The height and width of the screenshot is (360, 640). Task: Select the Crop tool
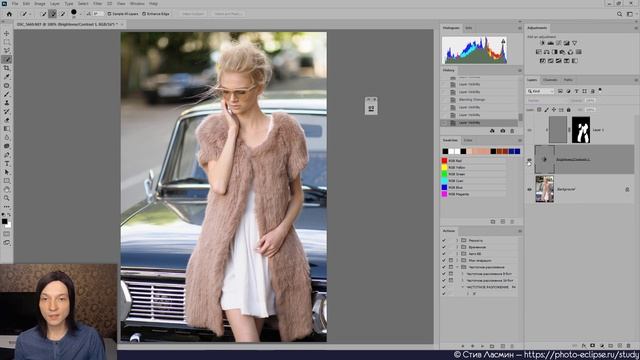(x=7, y=68)
